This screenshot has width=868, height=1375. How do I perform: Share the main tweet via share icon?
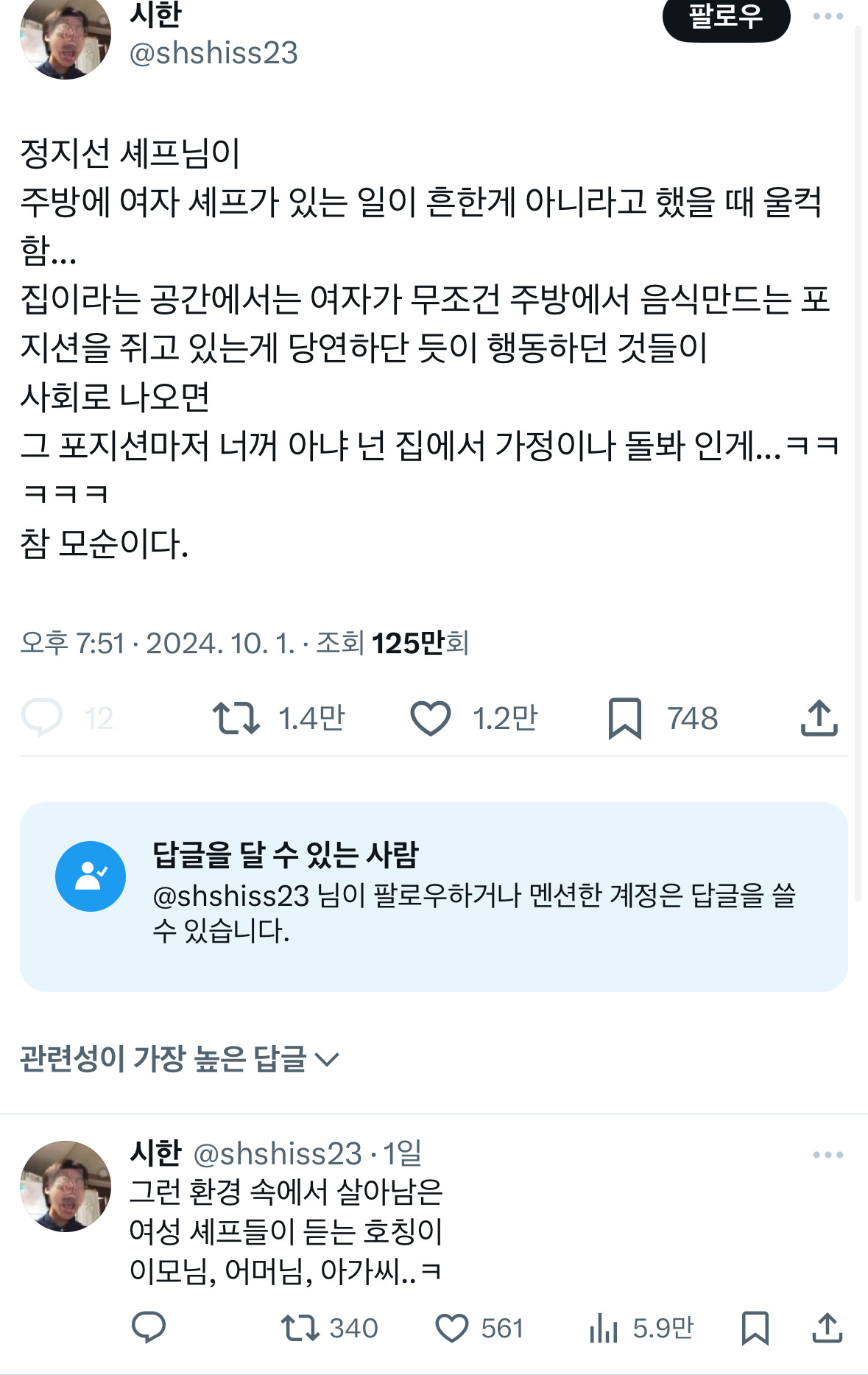pyautogui.click(x=819, y=718)
